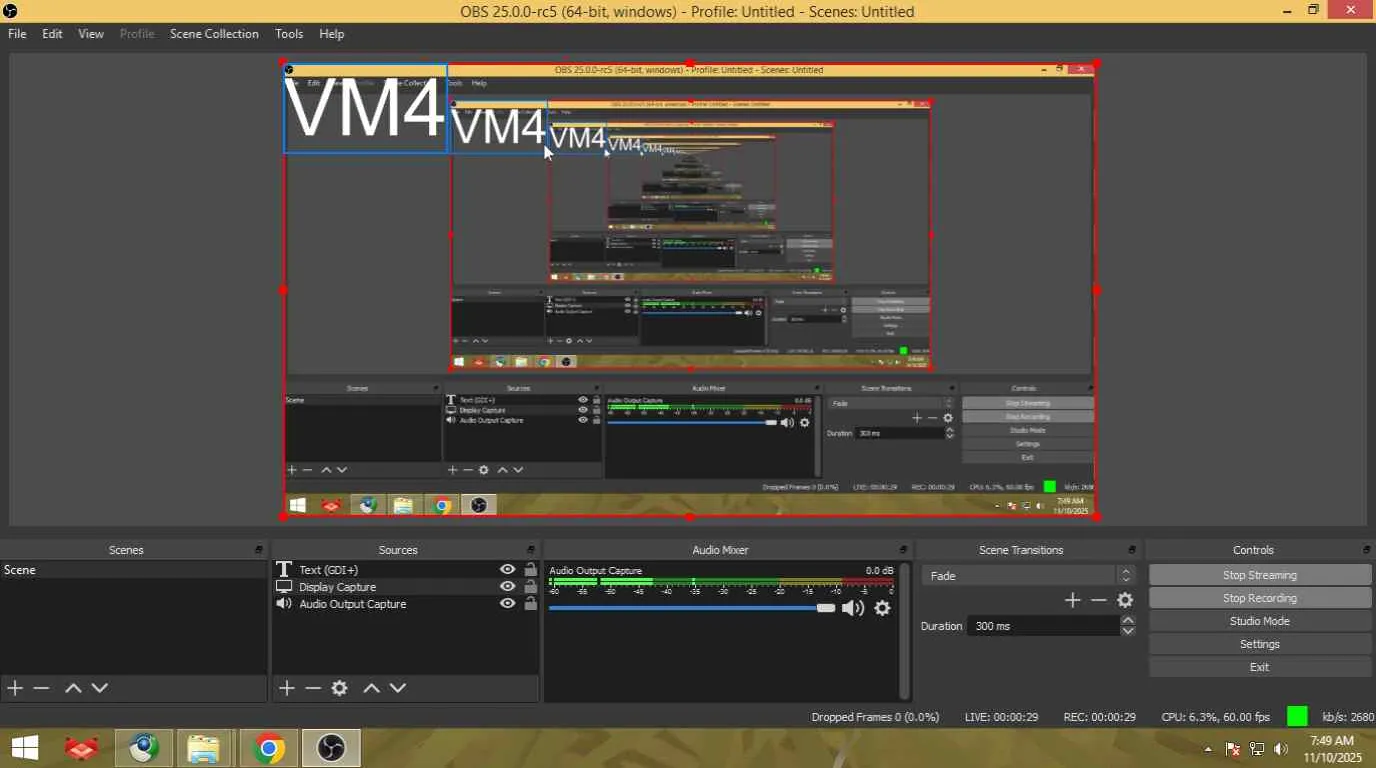Click the Duration field showing 300 ms
The image size is (1376, 768).
tap(1044, 626)
